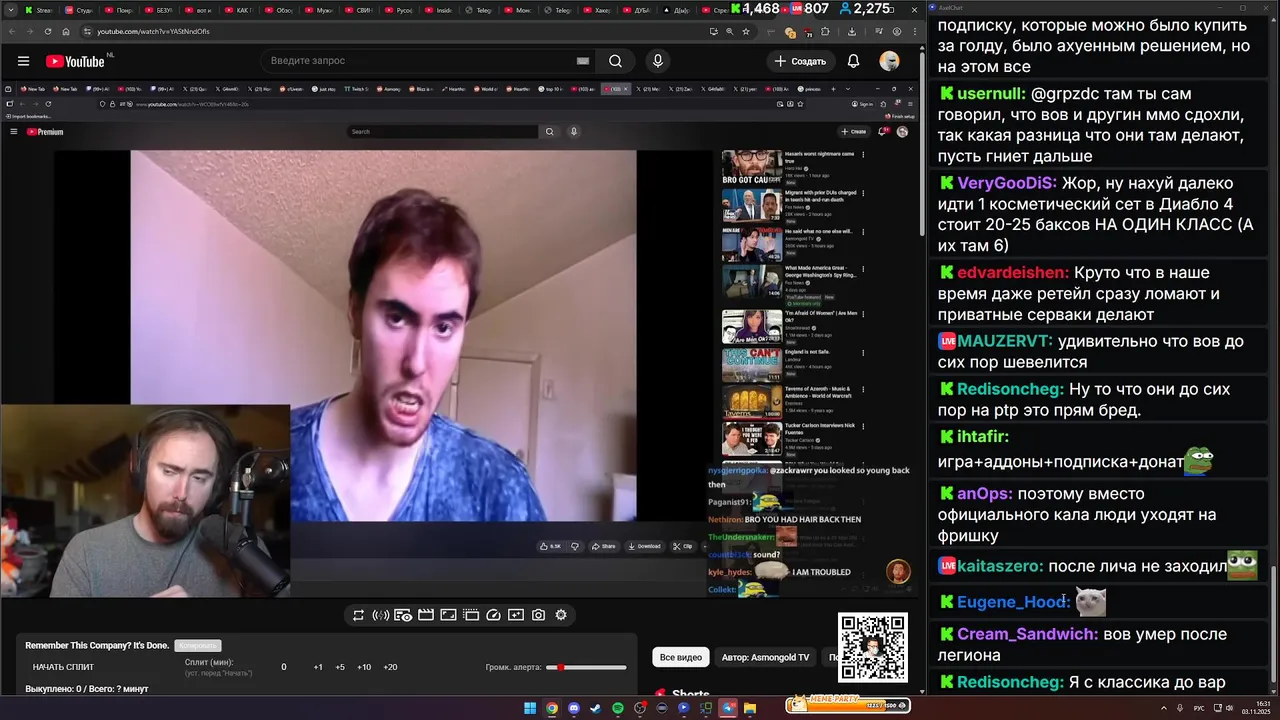Add one minute with the +1 button

pyautogui.click(x=318, y=667)
